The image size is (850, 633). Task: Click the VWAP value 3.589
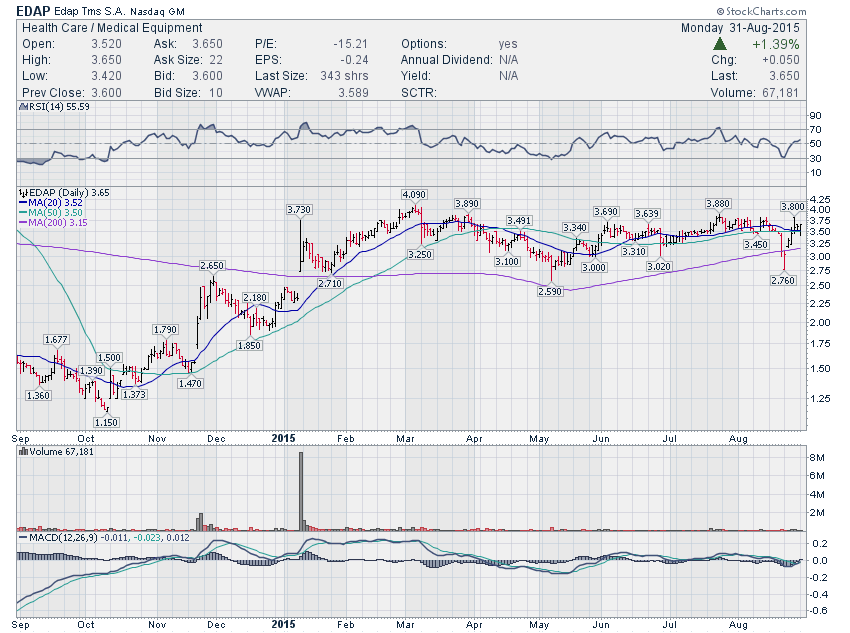tap(353, 93)
